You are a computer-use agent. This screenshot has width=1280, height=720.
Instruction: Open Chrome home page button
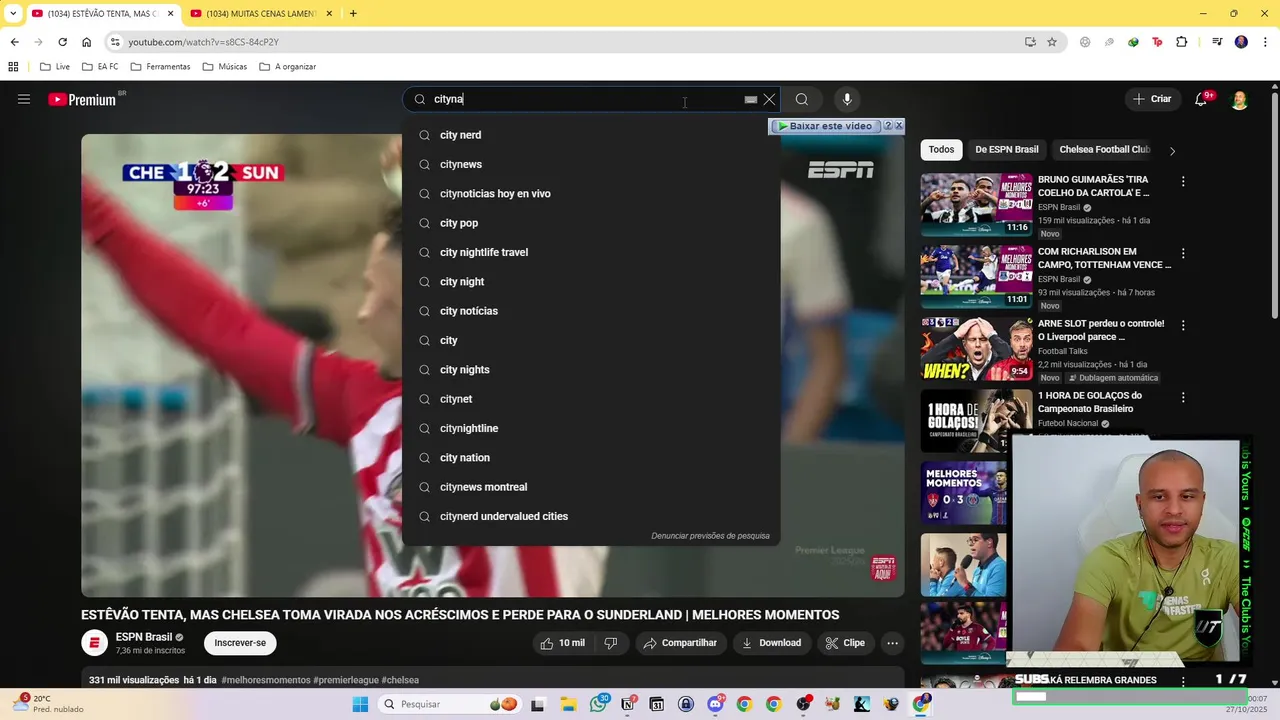pyautogui.click(x=87, y=42)
